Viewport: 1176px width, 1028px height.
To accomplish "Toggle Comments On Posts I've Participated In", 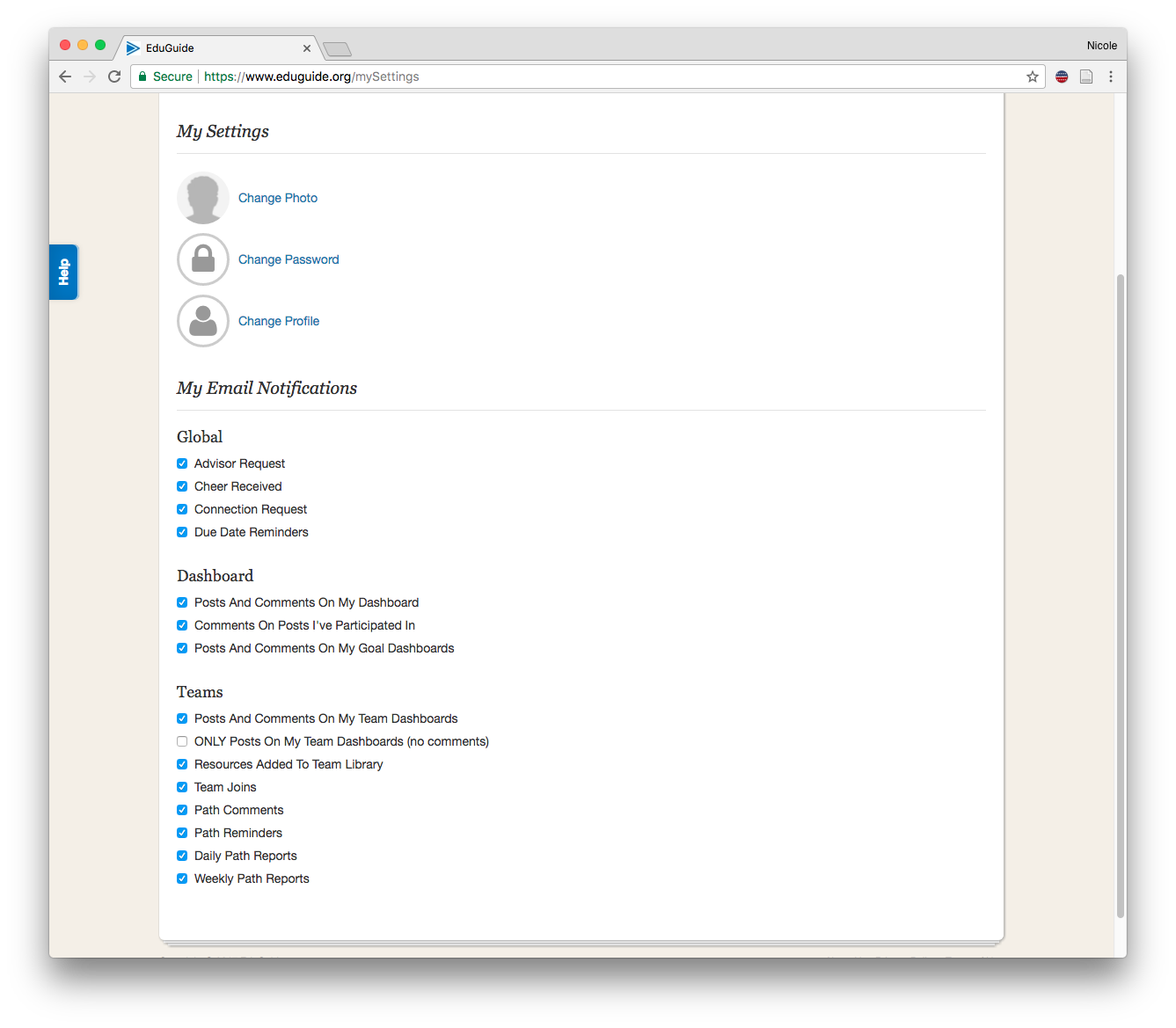I will click(x=182, y=625).
